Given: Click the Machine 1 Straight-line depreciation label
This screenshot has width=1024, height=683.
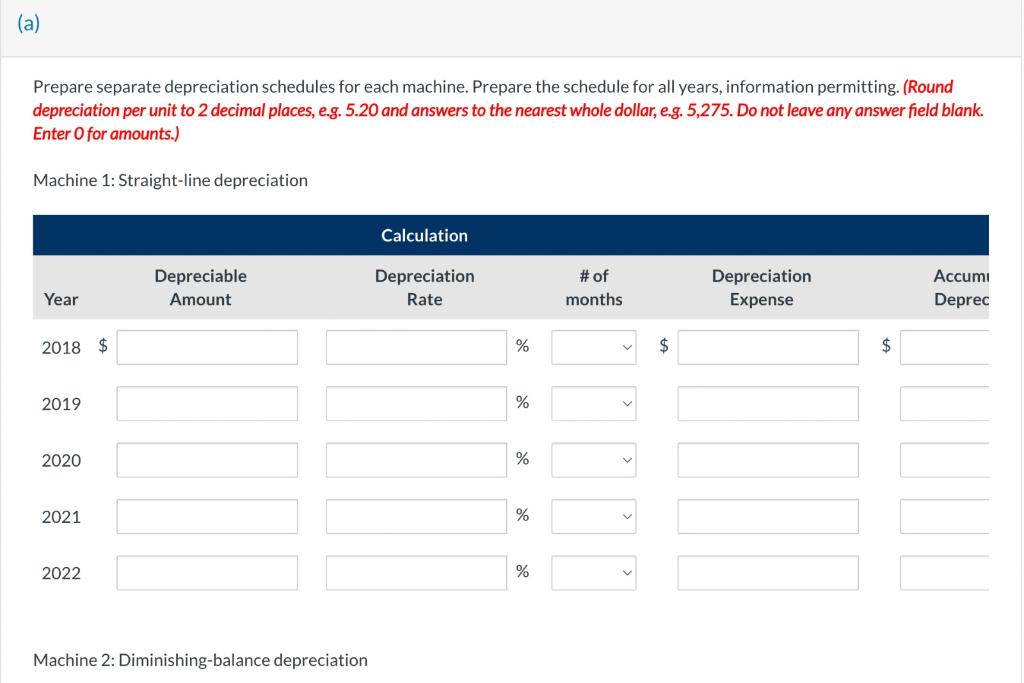Looking at the screenshot, I should (171, 180).
